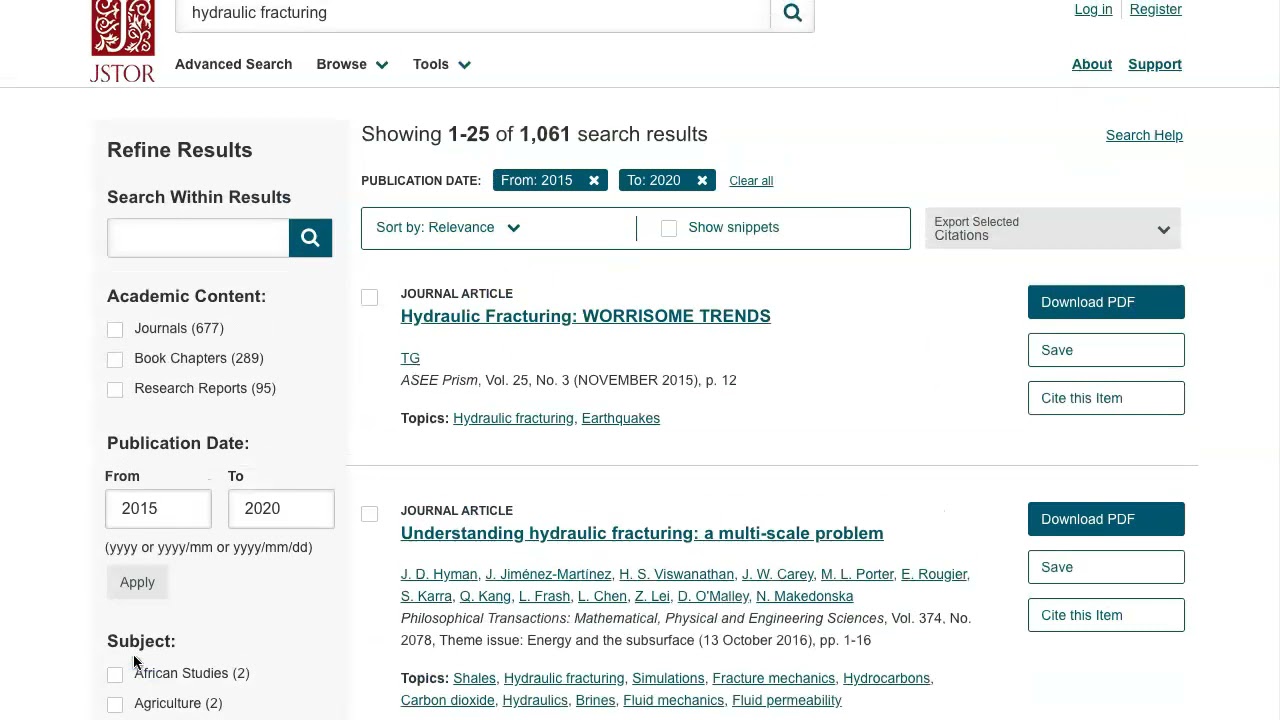Check the African Studies (2) subject
Viewport: 1280px width, 720px height.
pyautogui.click(x=115, y=675)
